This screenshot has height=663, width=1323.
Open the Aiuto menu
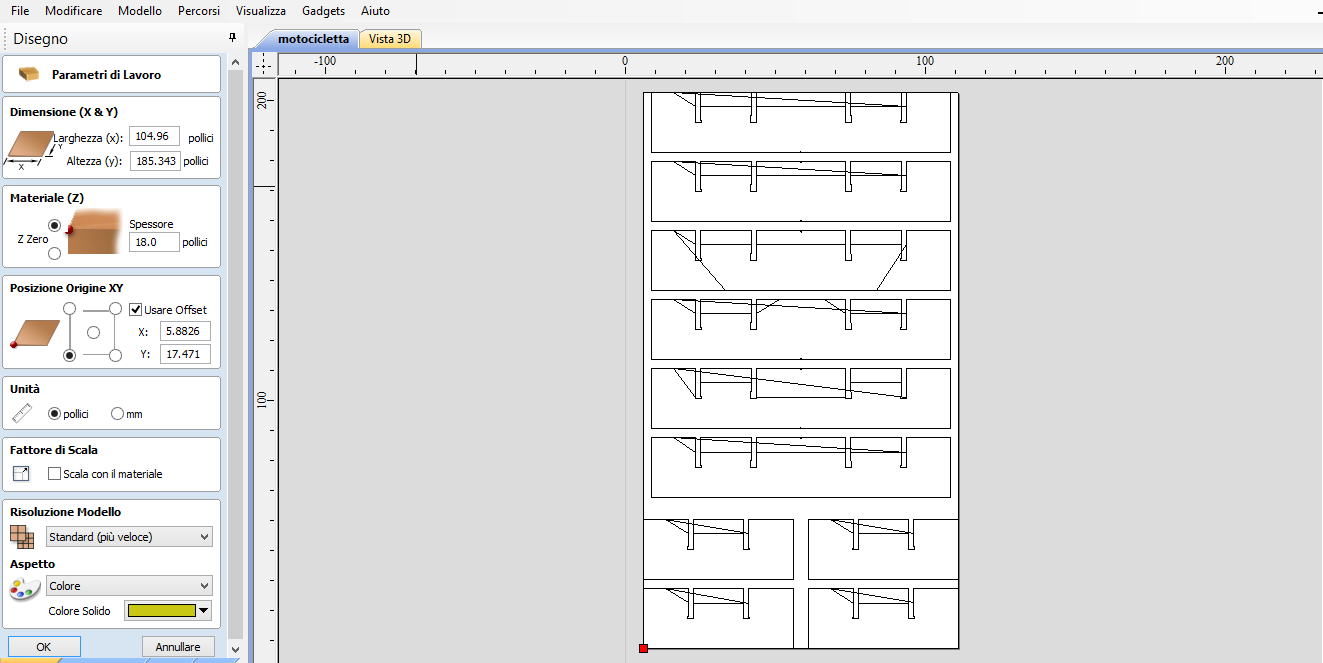click(375, 11)
